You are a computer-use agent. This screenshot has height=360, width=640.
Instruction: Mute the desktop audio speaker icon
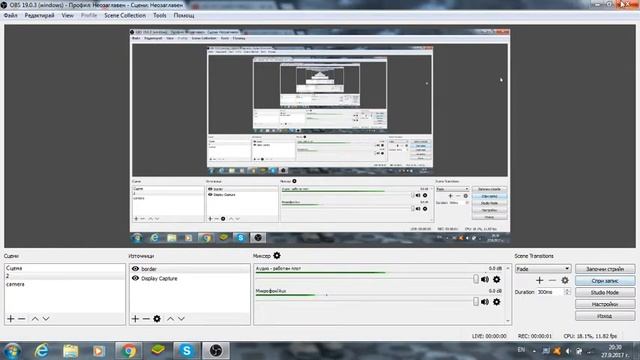tap(485, 279)
